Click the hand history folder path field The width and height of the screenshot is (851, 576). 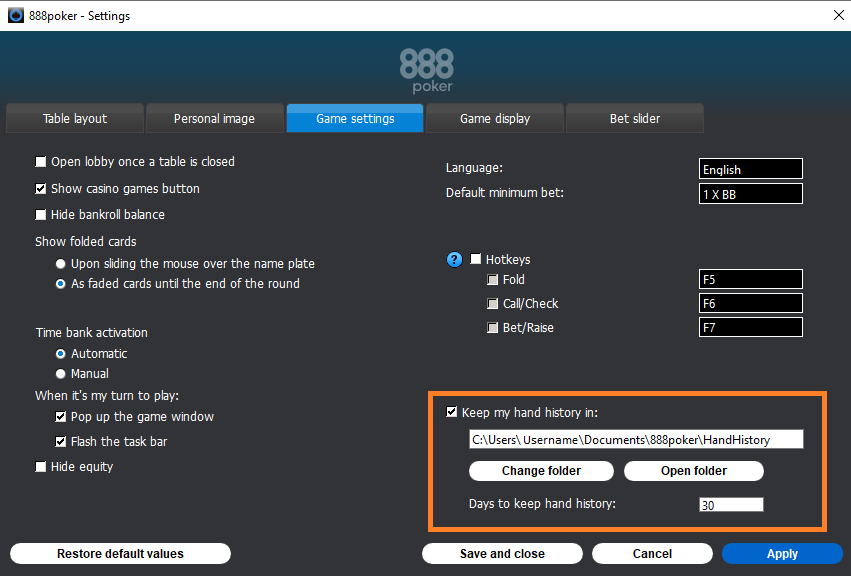pyautogui.click(x=636, y=439)
